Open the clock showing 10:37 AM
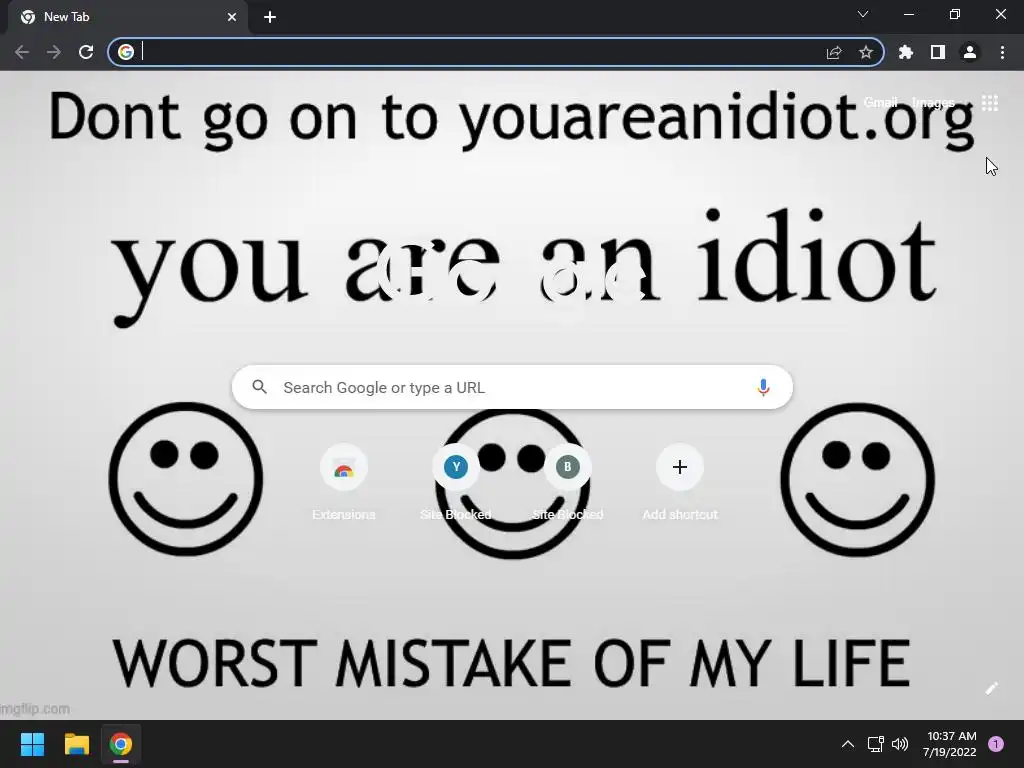1024x768 pixels. click(x=950, y=744)
